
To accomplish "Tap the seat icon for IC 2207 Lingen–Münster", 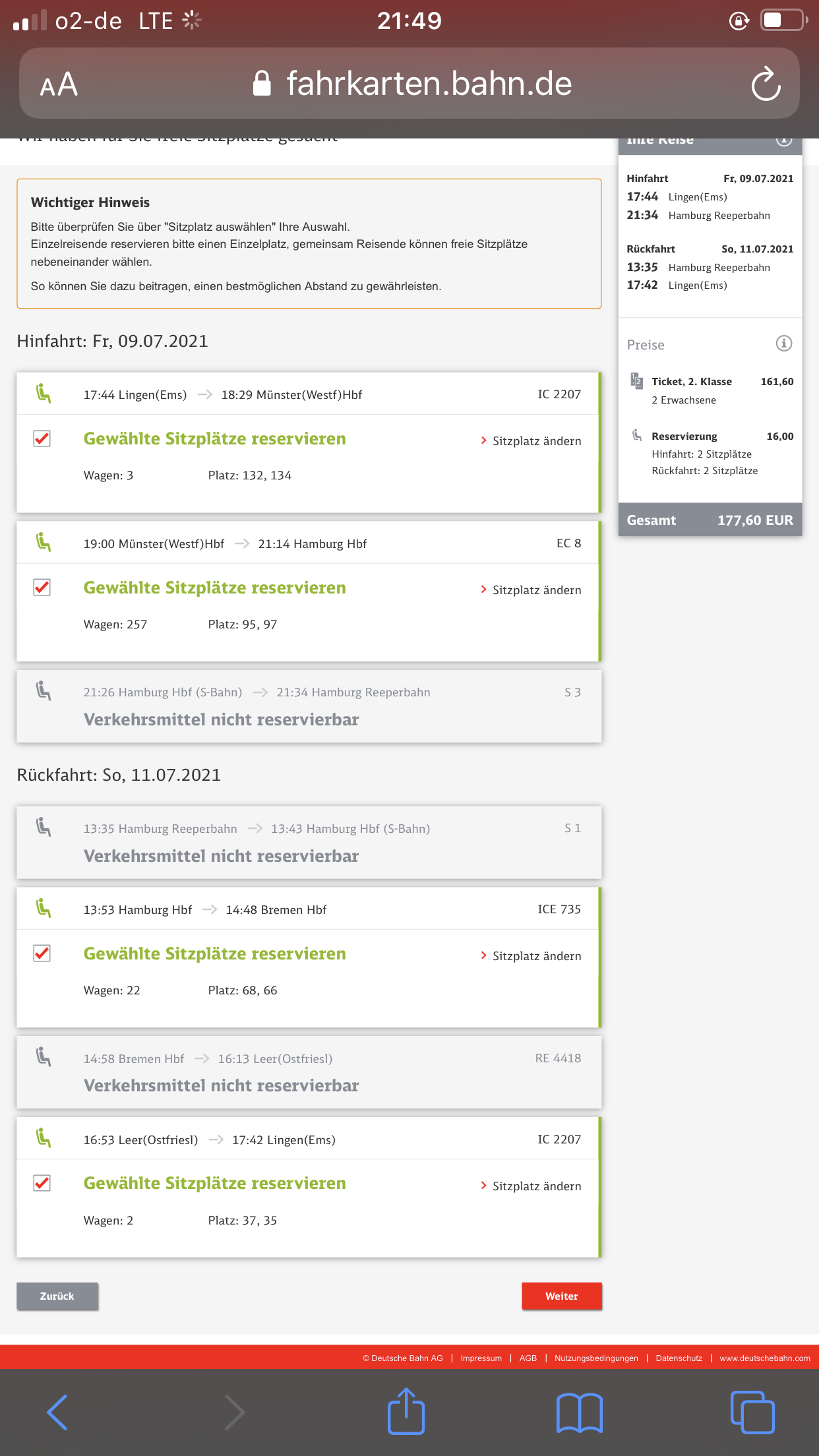I will click(x=44, y=394).
